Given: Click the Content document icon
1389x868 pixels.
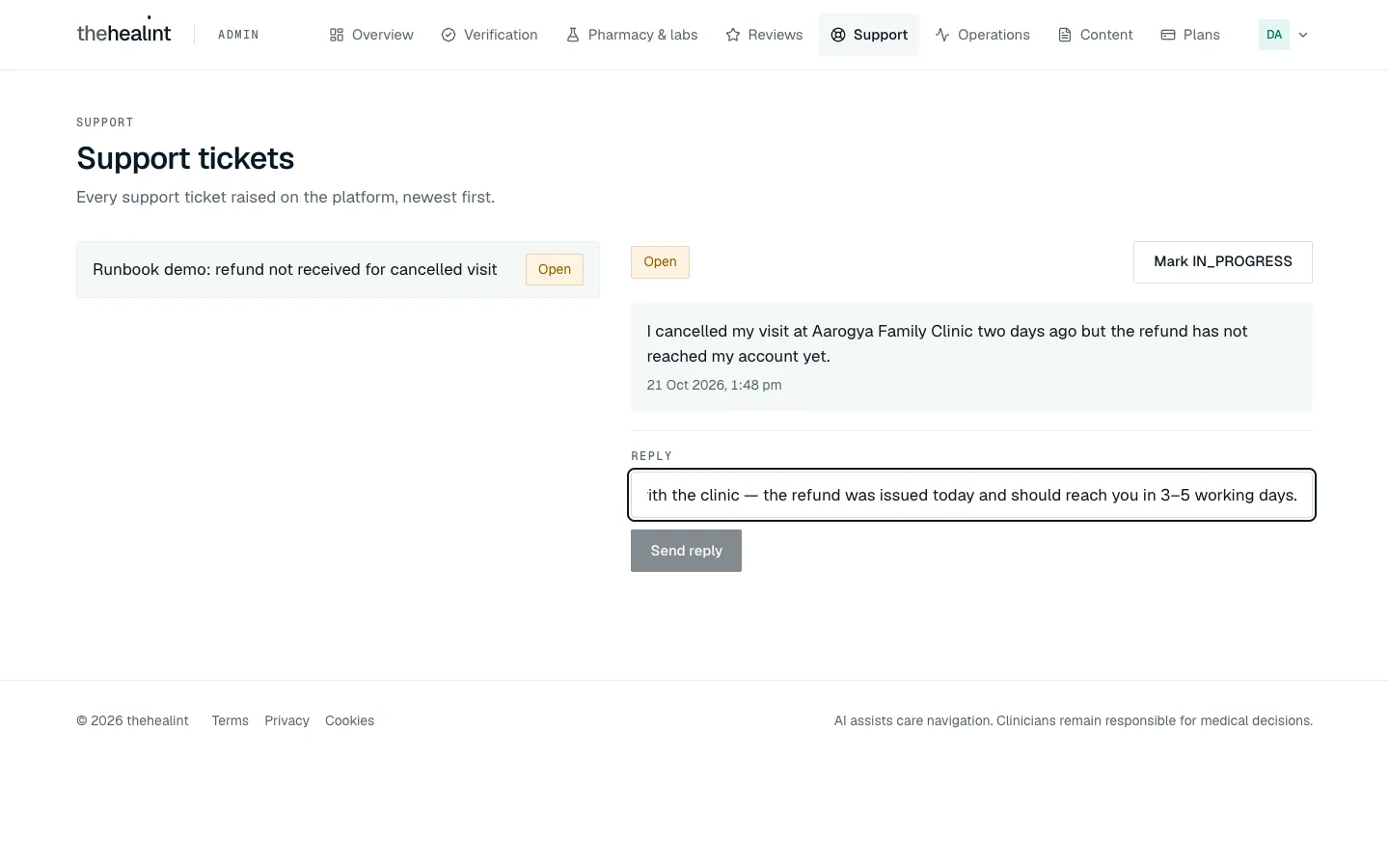Looking at the screenshot, I should tap(1065, 35).
